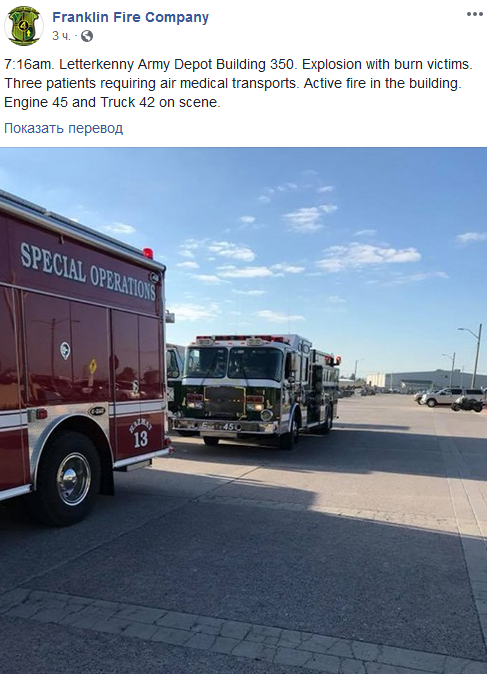The height and width of the screenshot is (674, 487).
Task: Click the yellow diamond sticker on truck door
Action: [93, 366]
